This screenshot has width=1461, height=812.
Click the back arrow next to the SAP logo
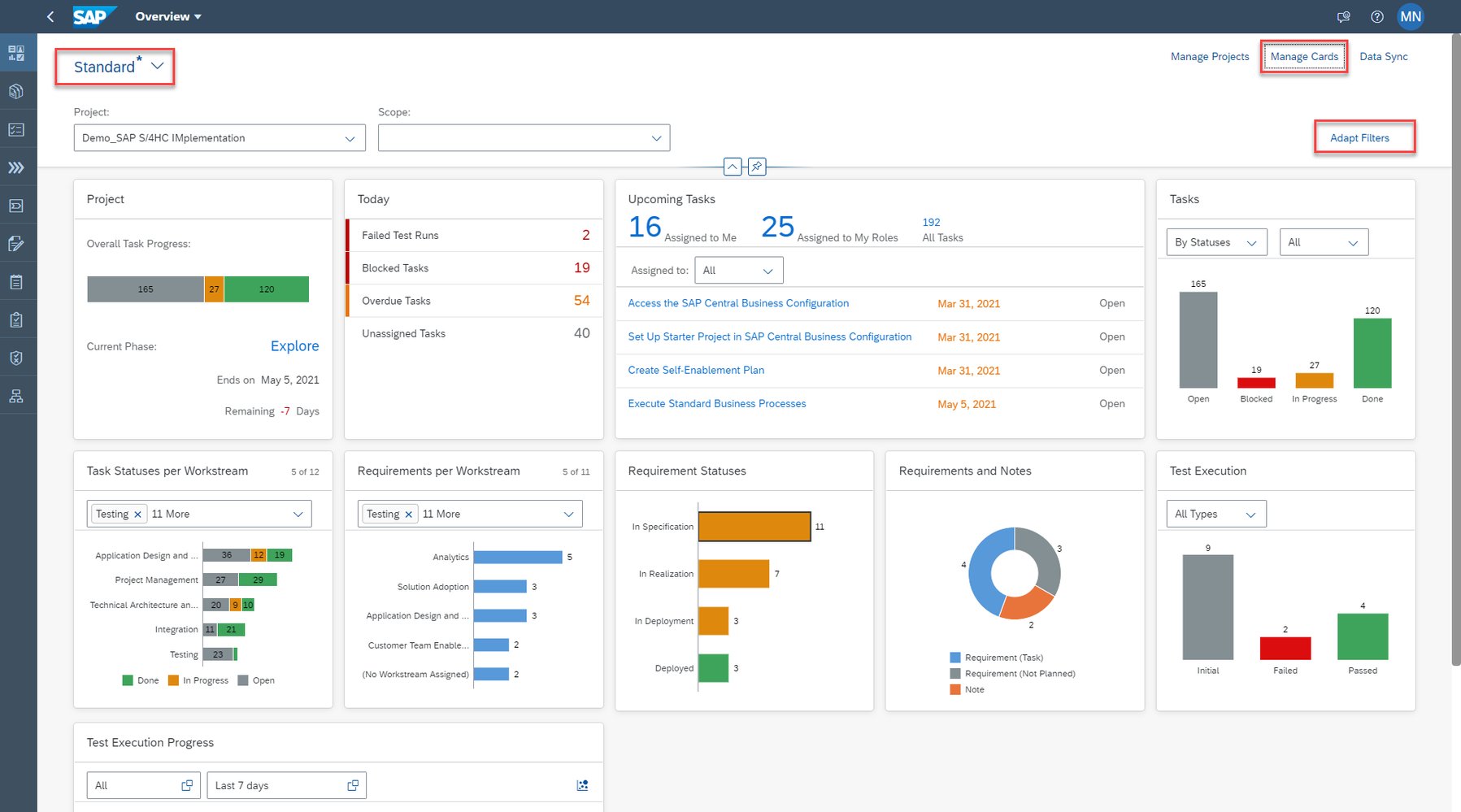[x=50, y=16]
